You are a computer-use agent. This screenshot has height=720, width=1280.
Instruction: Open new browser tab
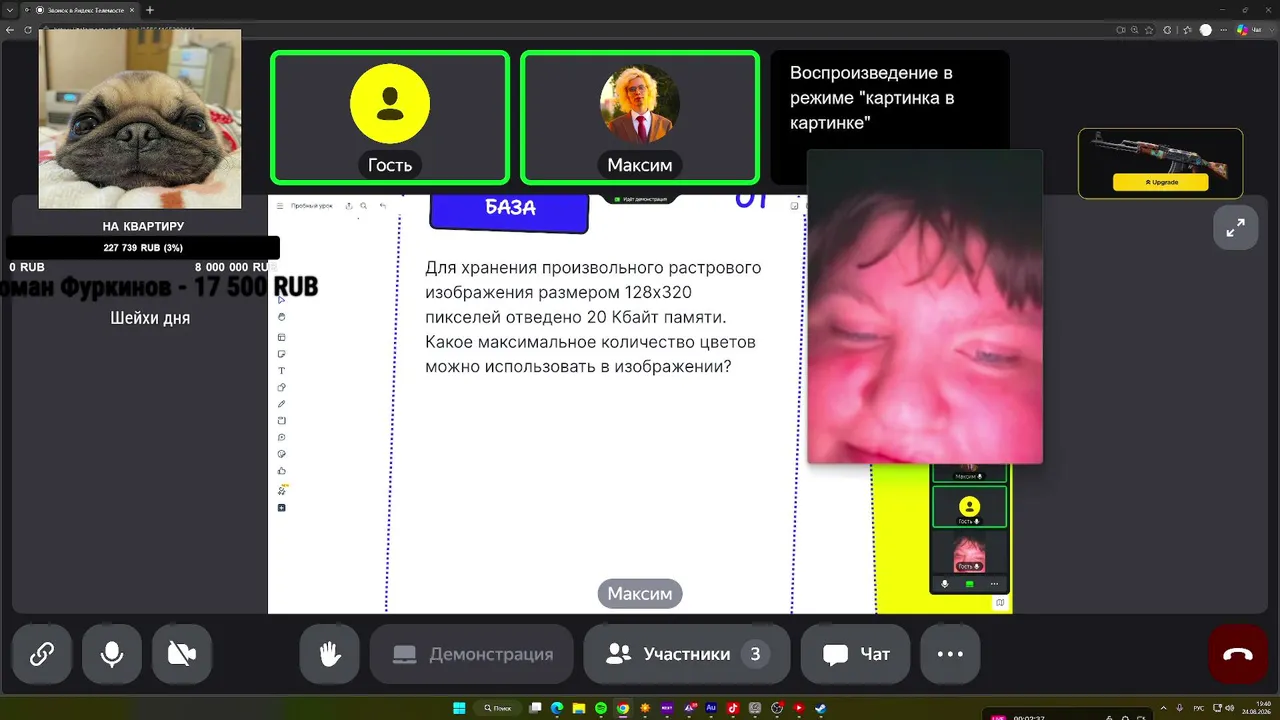[x=150, y=10]
